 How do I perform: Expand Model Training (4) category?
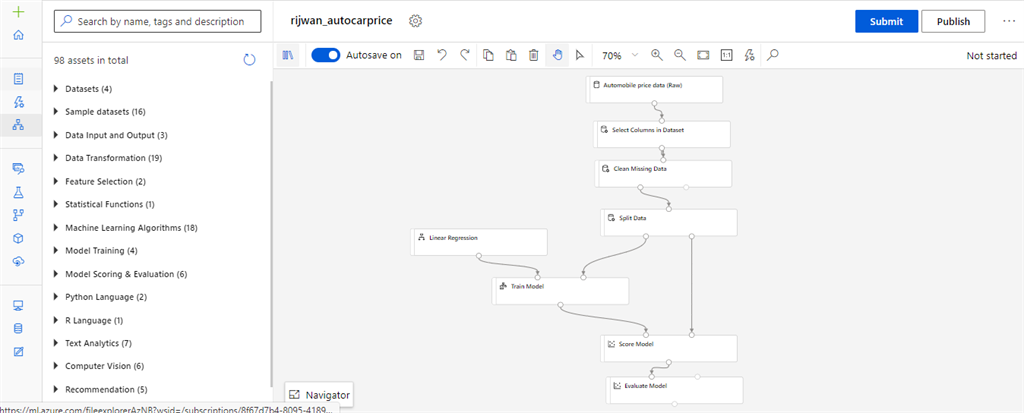pyautogui.click(x=56, y=251)
